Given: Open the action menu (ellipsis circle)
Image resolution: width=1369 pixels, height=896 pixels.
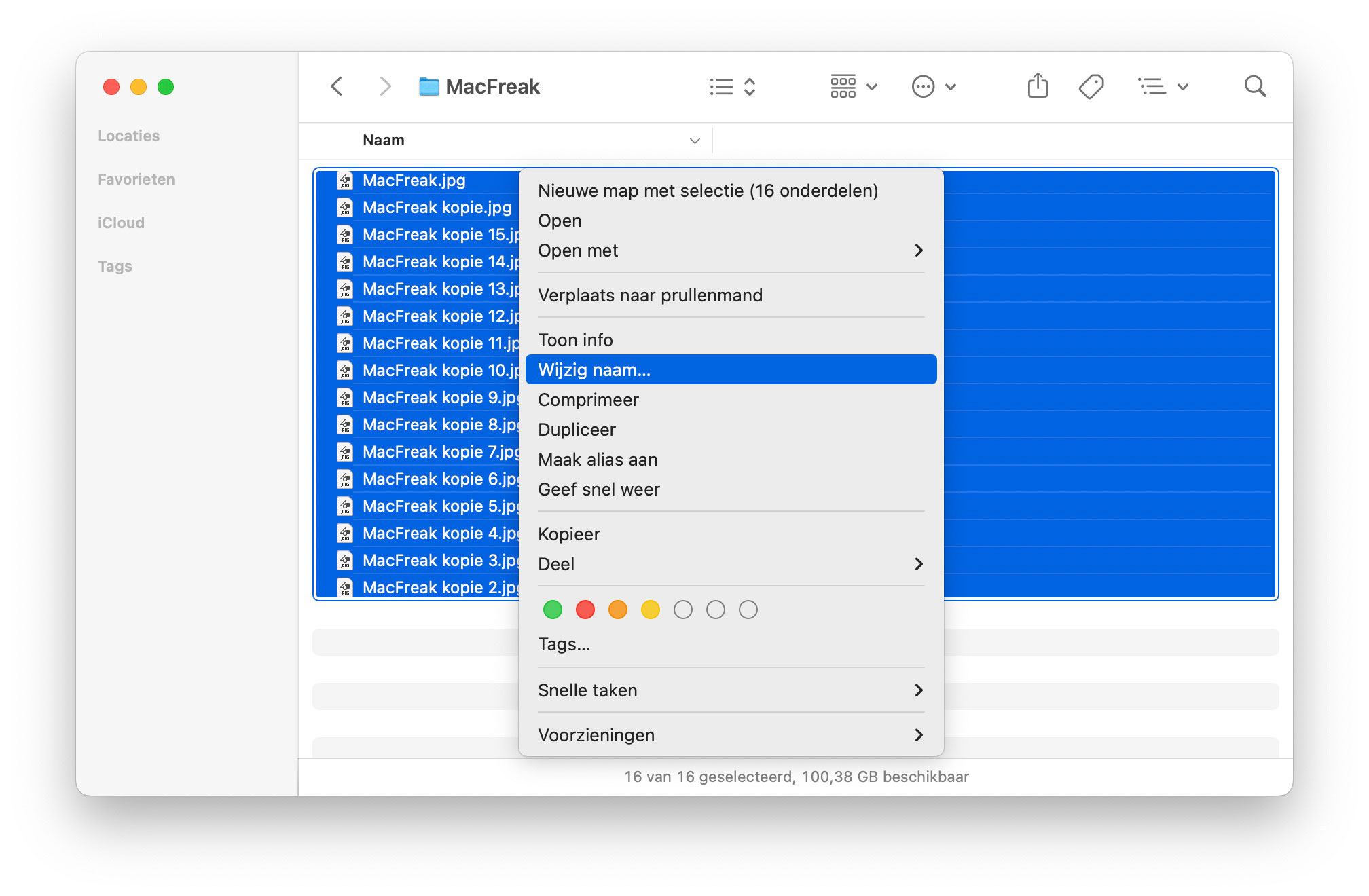Looking at the screenshot, I should point(934,86).
